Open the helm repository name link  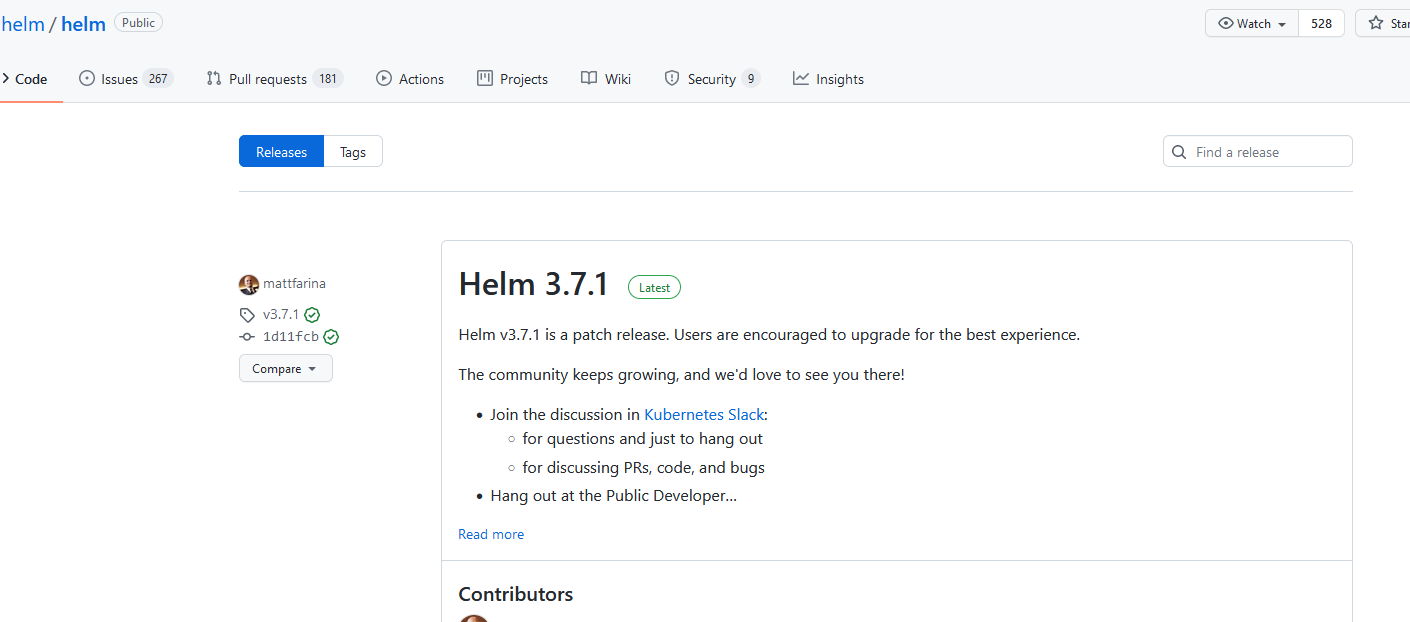[x=83, y=24]
